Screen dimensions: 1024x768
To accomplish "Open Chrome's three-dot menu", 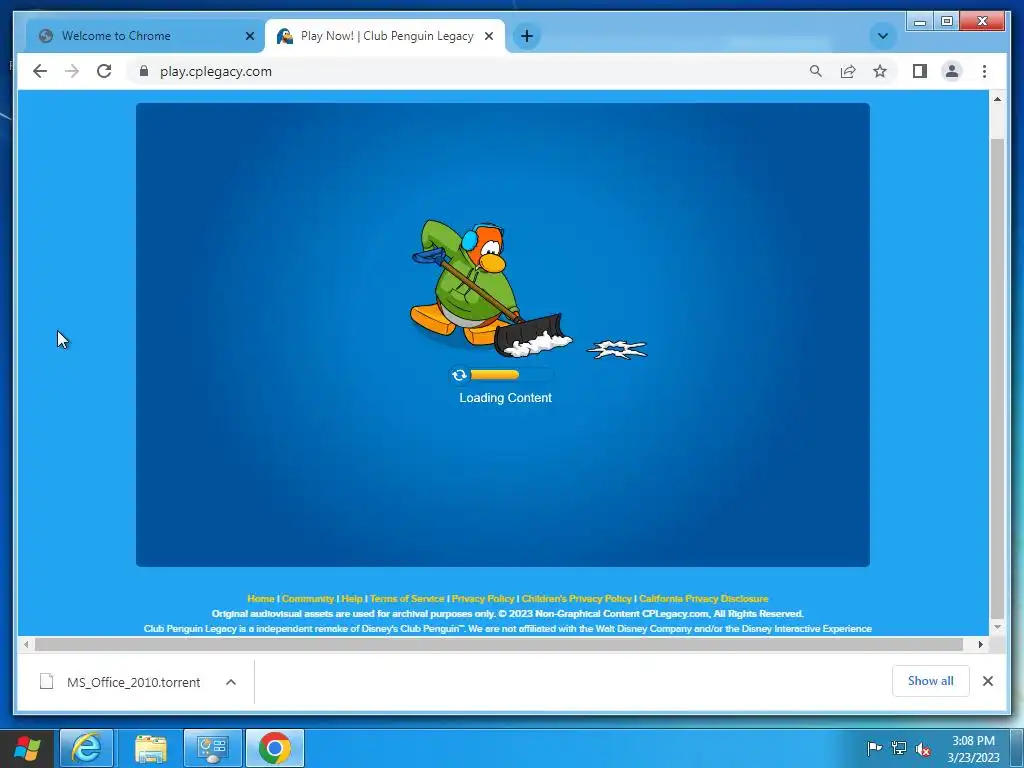I will (984, 71).
